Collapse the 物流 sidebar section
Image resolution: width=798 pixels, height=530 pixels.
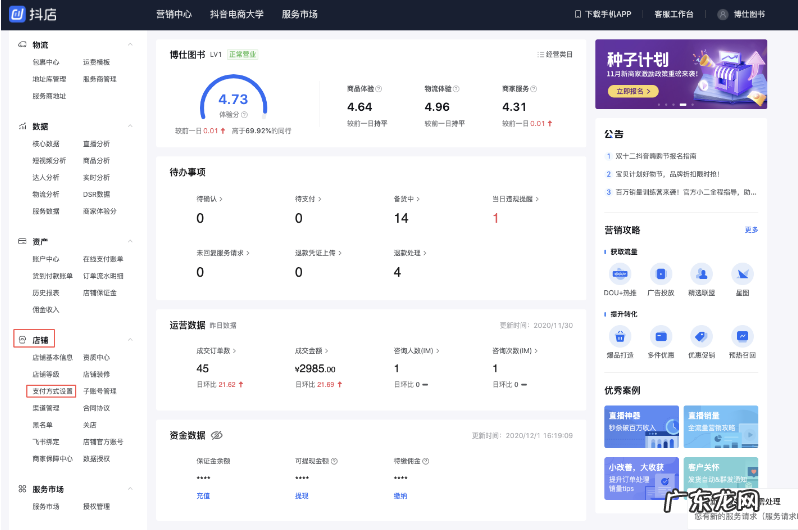pyautogui.click(x=130, y=45)
